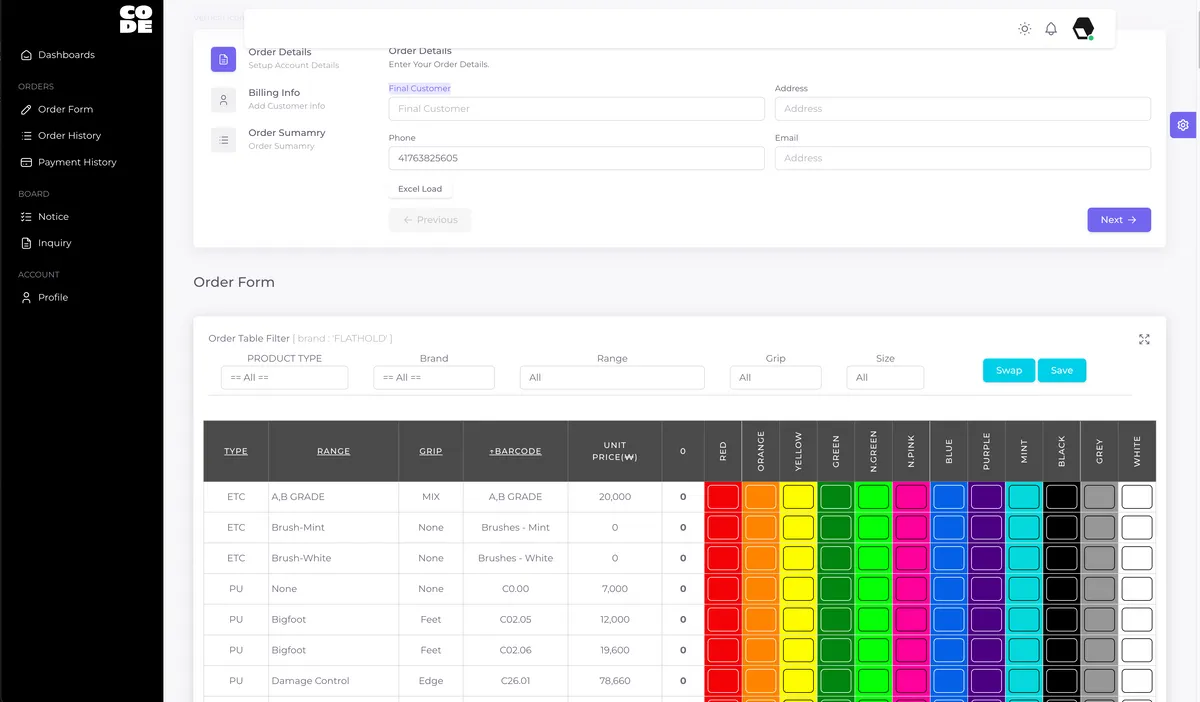Click the CODE logo in sidebar
This screenshot has height=702, width=1200.
[136, 20]
